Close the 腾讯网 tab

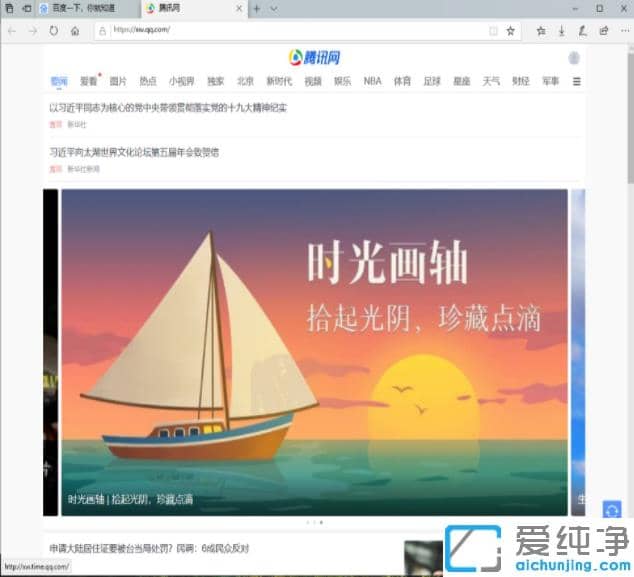click(239, 8)
